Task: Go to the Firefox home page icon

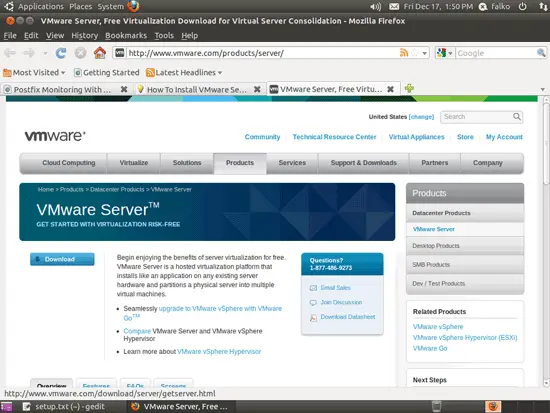Action: point(100,53)
